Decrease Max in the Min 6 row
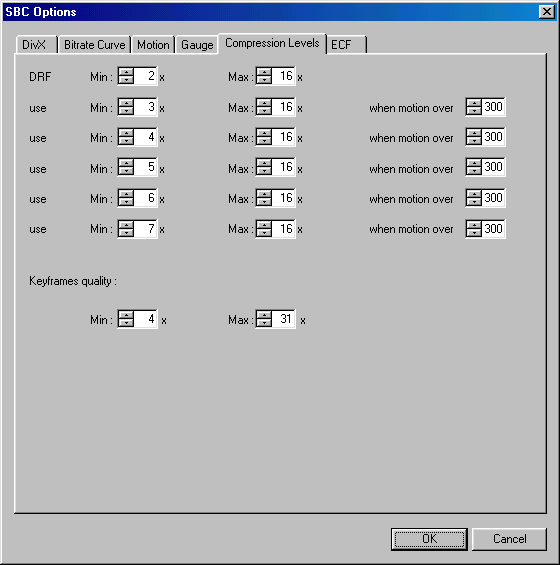Image resolution: width=560 pixels, height=565 pixels. pos(264,202)
